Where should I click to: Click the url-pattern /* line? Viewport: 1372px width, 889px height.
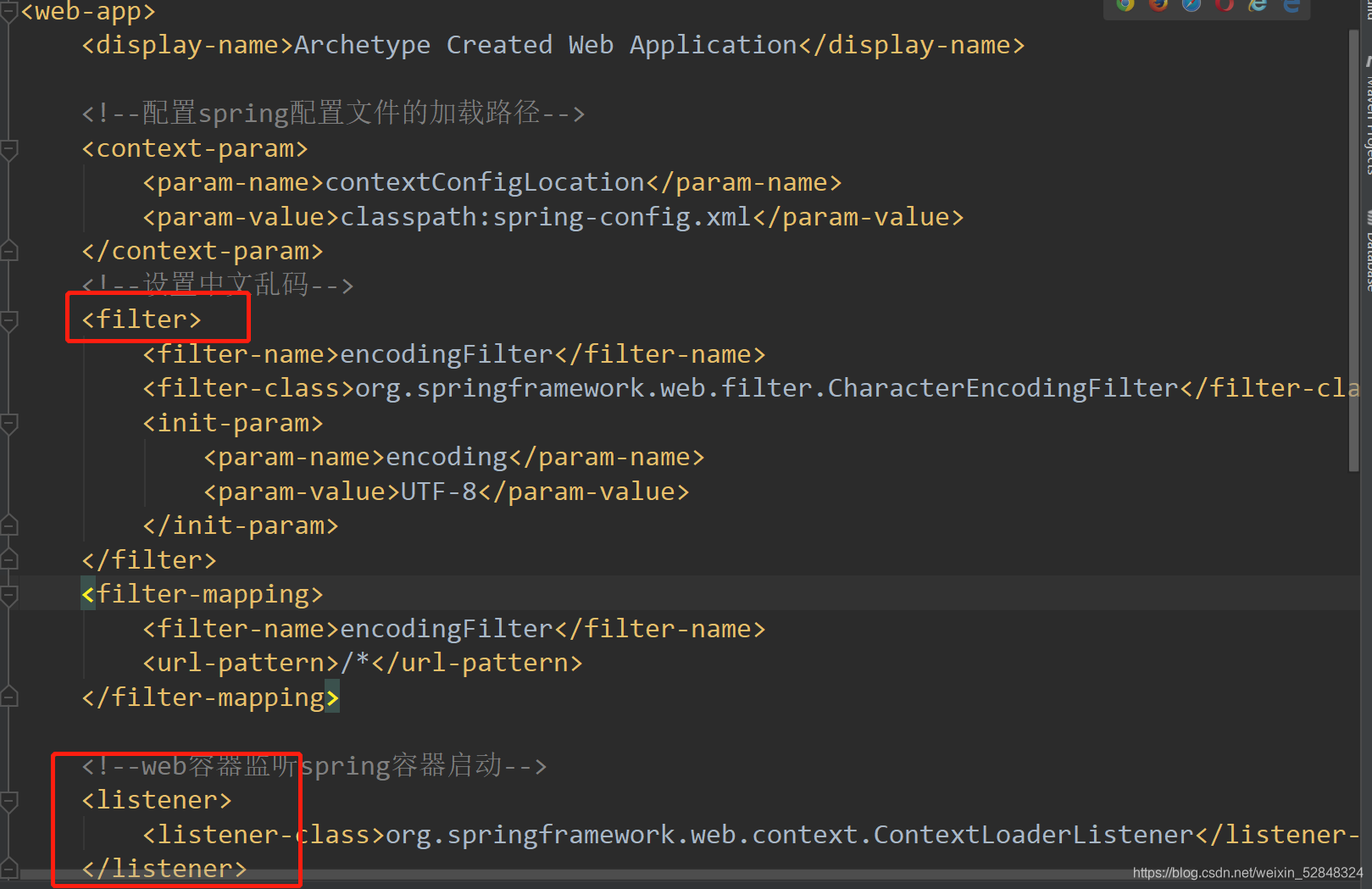click(363, 663)
